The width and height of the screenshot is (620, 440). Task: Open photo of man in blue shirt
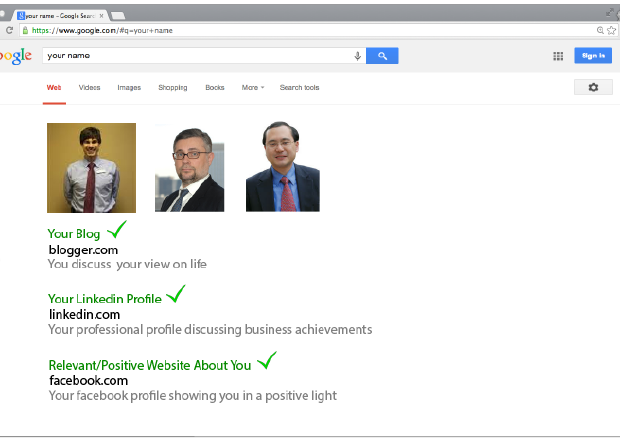pyautogui.click(x=283, y=166)
